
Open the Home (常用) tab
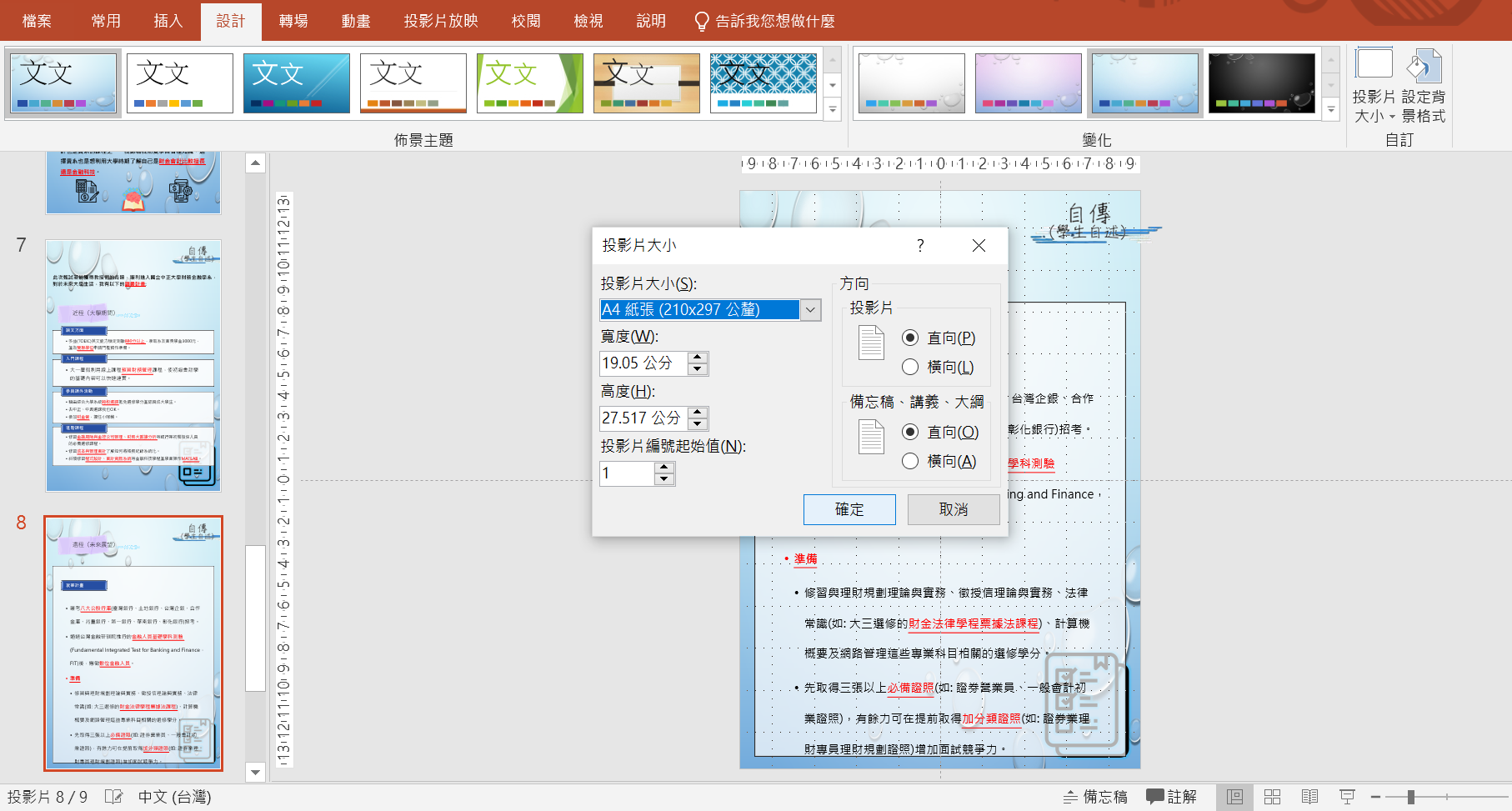click(106, 21)
